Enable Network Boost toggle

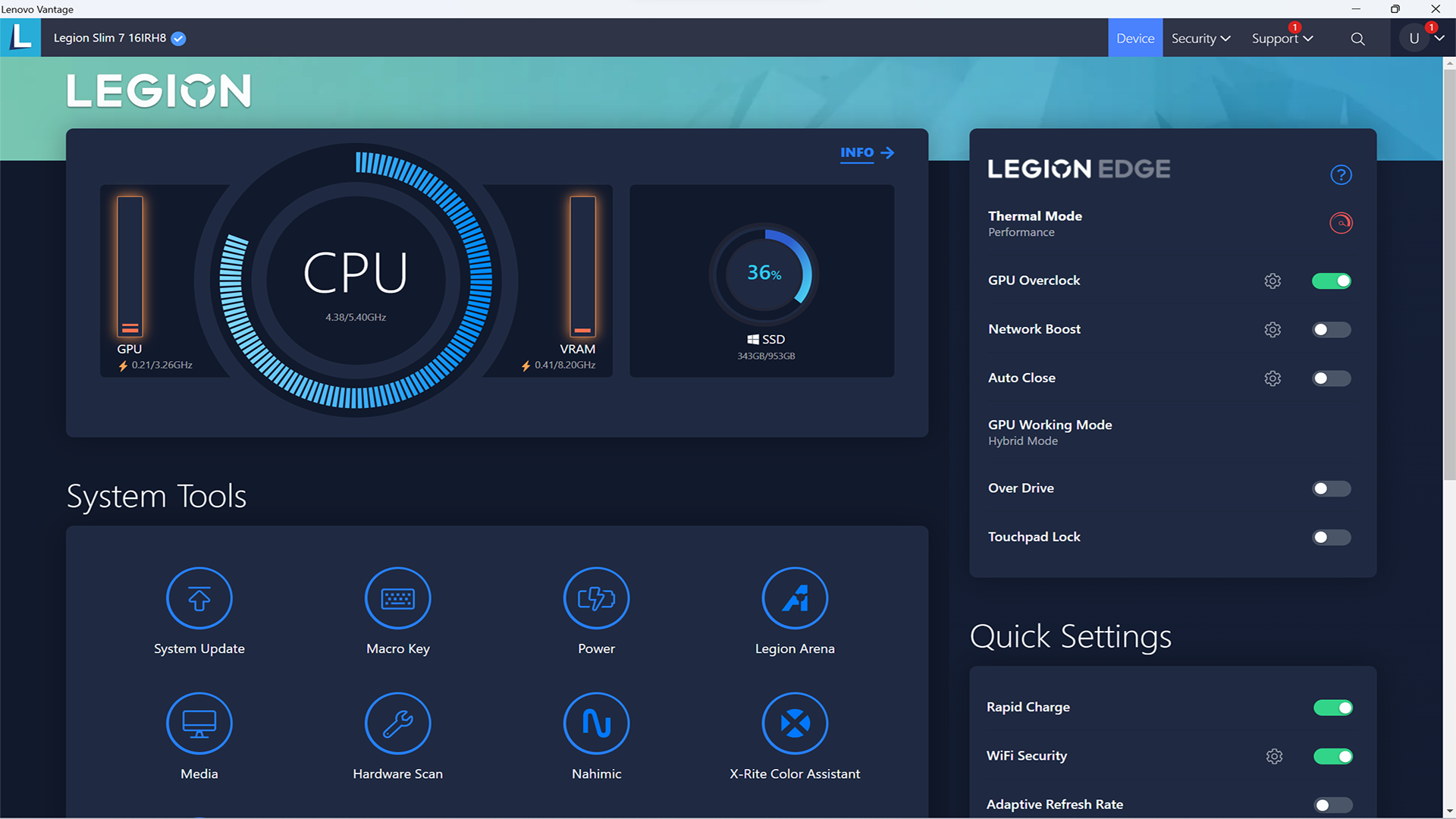(x=1331, y=329)
